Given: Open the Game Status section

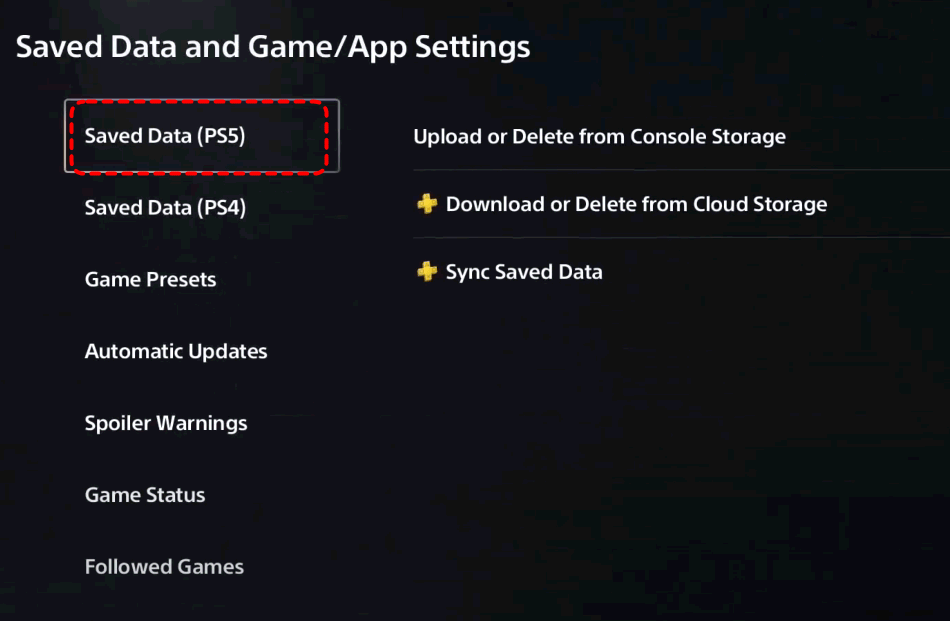Looking at the screenshot, I should click(145, 495).
